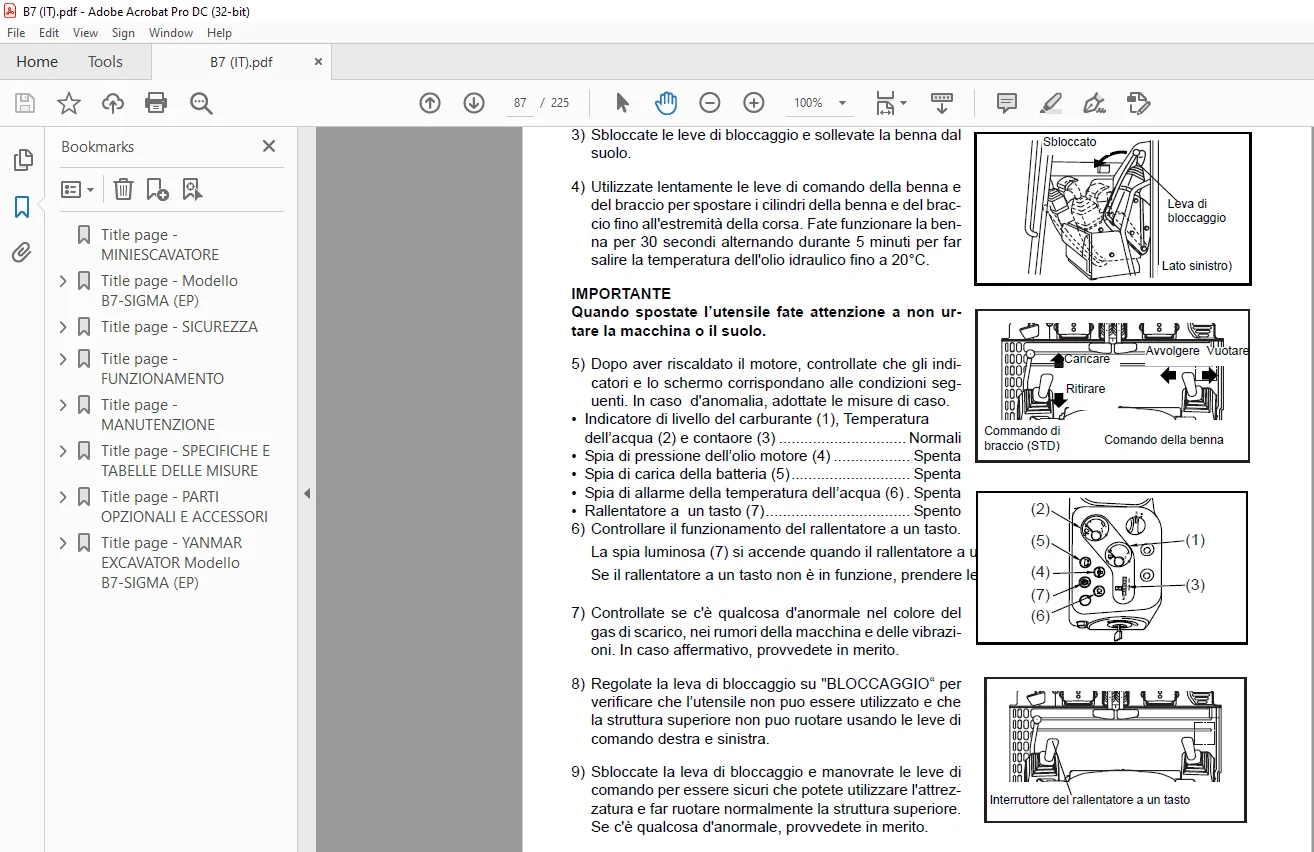Open the View menu

pos(86,33)
